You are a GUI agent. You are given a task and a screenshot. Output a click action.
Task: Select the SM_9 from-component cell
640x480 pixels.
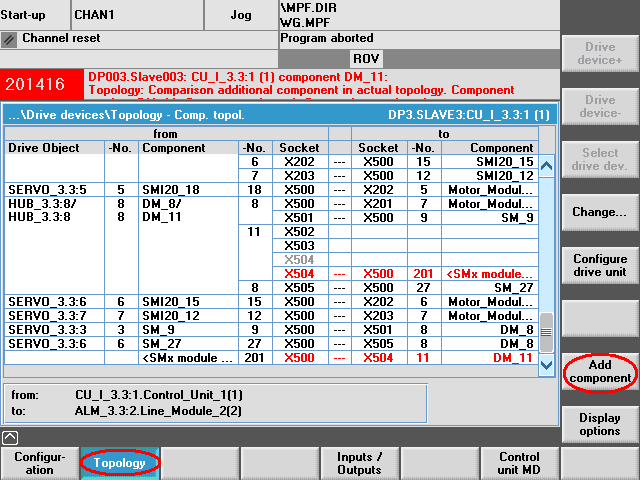point(188,330)
